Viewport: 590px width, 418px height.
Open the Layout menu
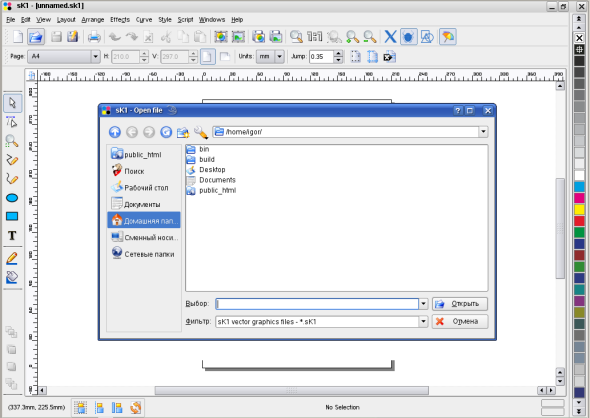pos(66,20)
